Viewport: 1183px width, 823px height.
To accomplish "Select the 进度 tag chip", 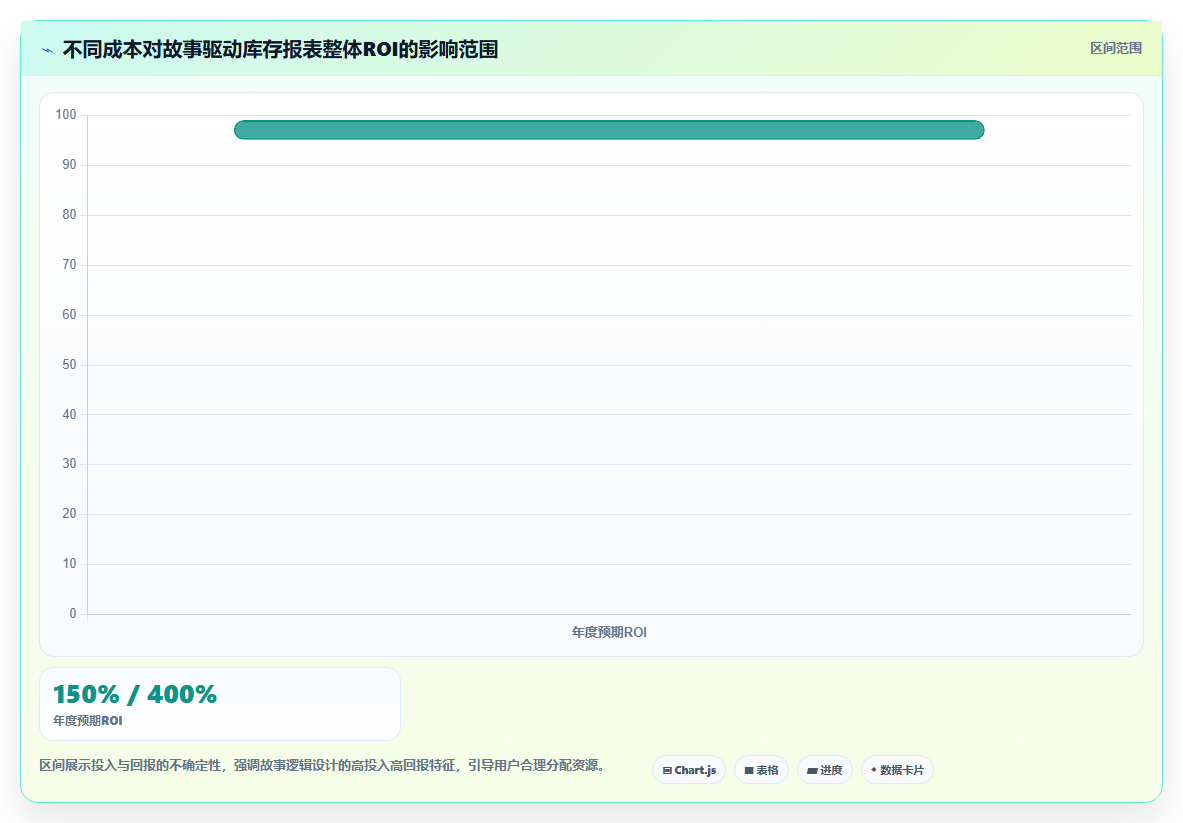I will click(825, 770).
